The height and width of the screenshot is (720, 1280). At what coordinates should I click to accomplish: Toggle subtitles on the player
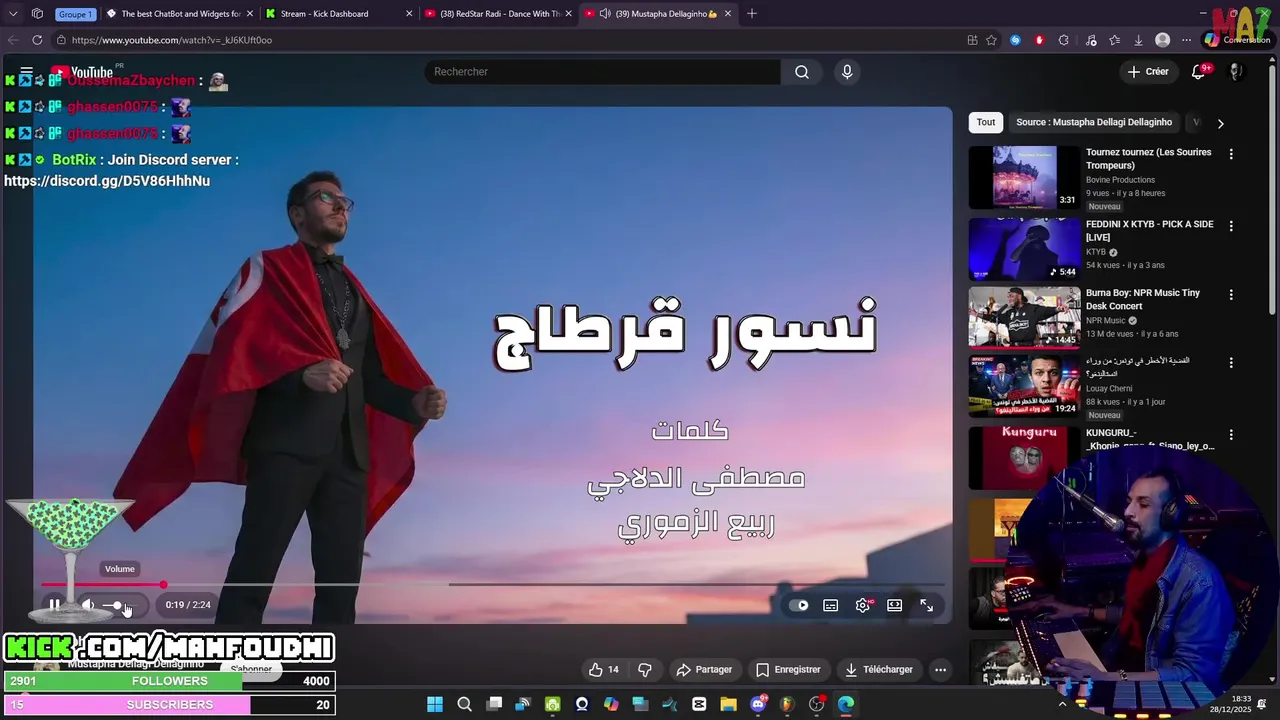pos(830,605)
